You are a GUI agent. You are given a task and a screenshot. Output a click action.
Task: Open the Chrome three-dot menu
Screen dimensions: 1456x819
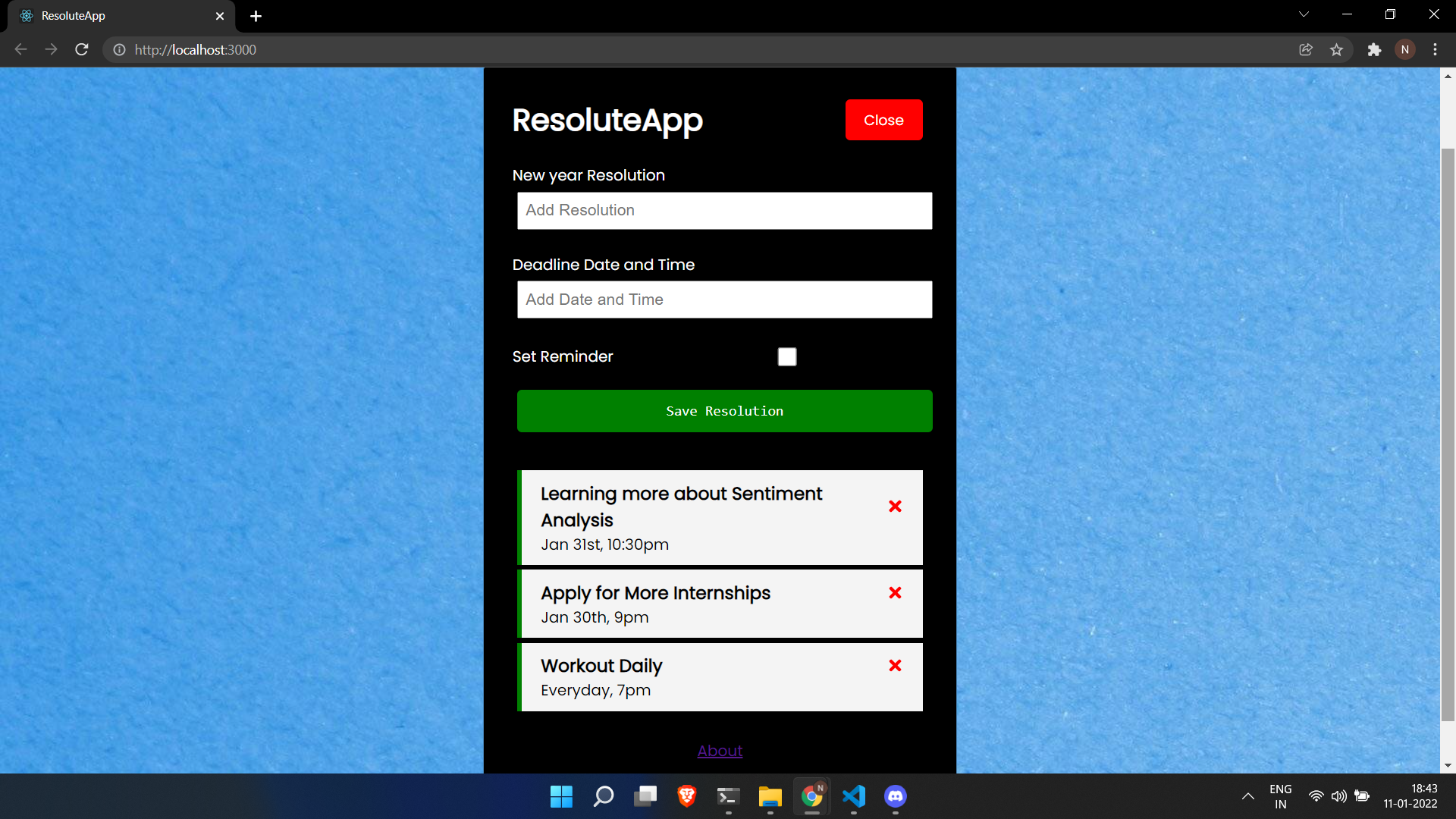click(x=1435, y=50)
